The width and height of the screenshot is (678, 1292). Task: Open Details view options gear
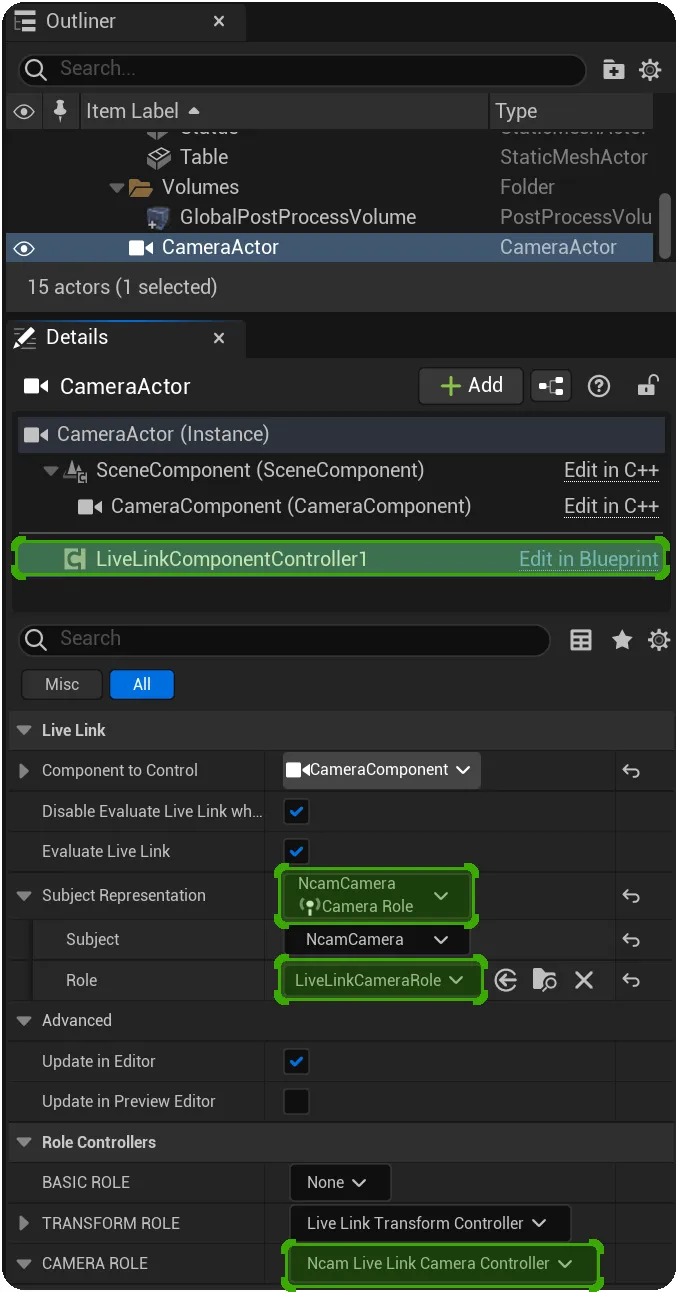[659, 640]
